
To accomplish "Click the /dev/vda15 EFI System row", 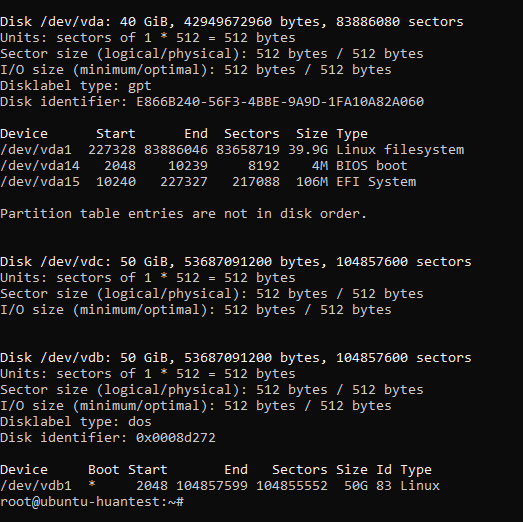I will (x=208, y=182).
